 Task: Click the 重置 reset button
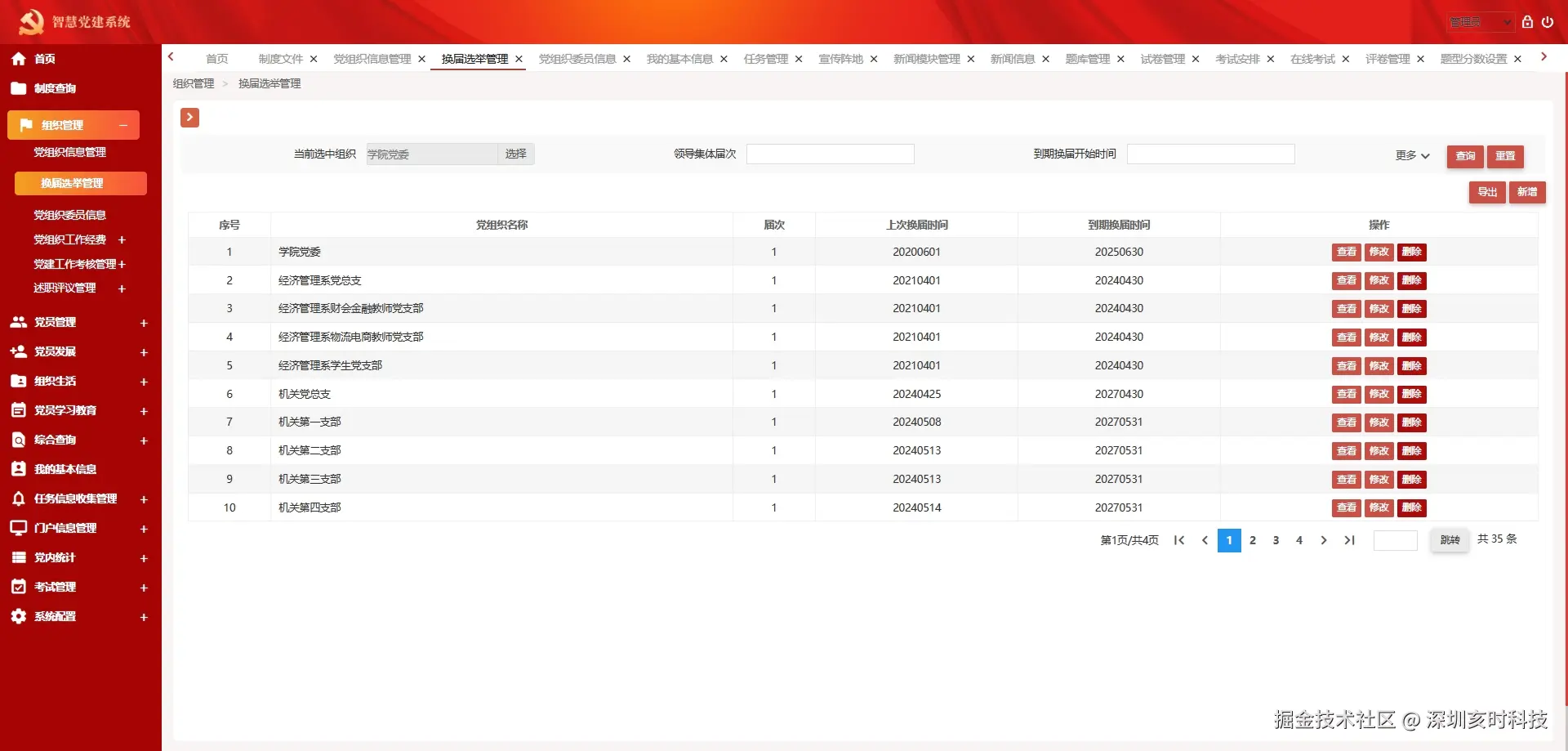[1505, 156]
